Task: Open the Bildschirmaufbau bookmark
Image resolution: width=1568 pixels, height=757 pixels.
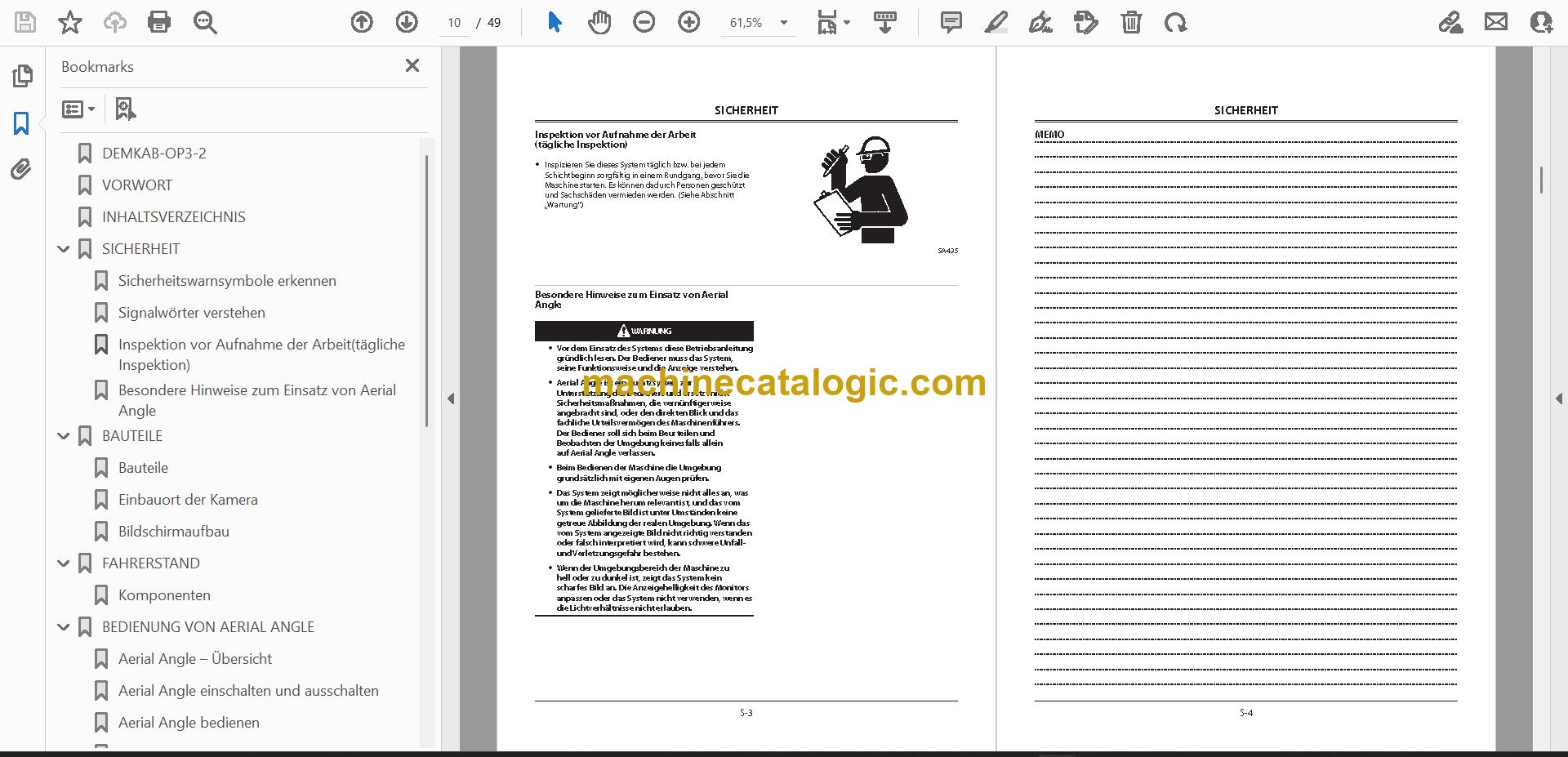Action: tap(173, 532)
